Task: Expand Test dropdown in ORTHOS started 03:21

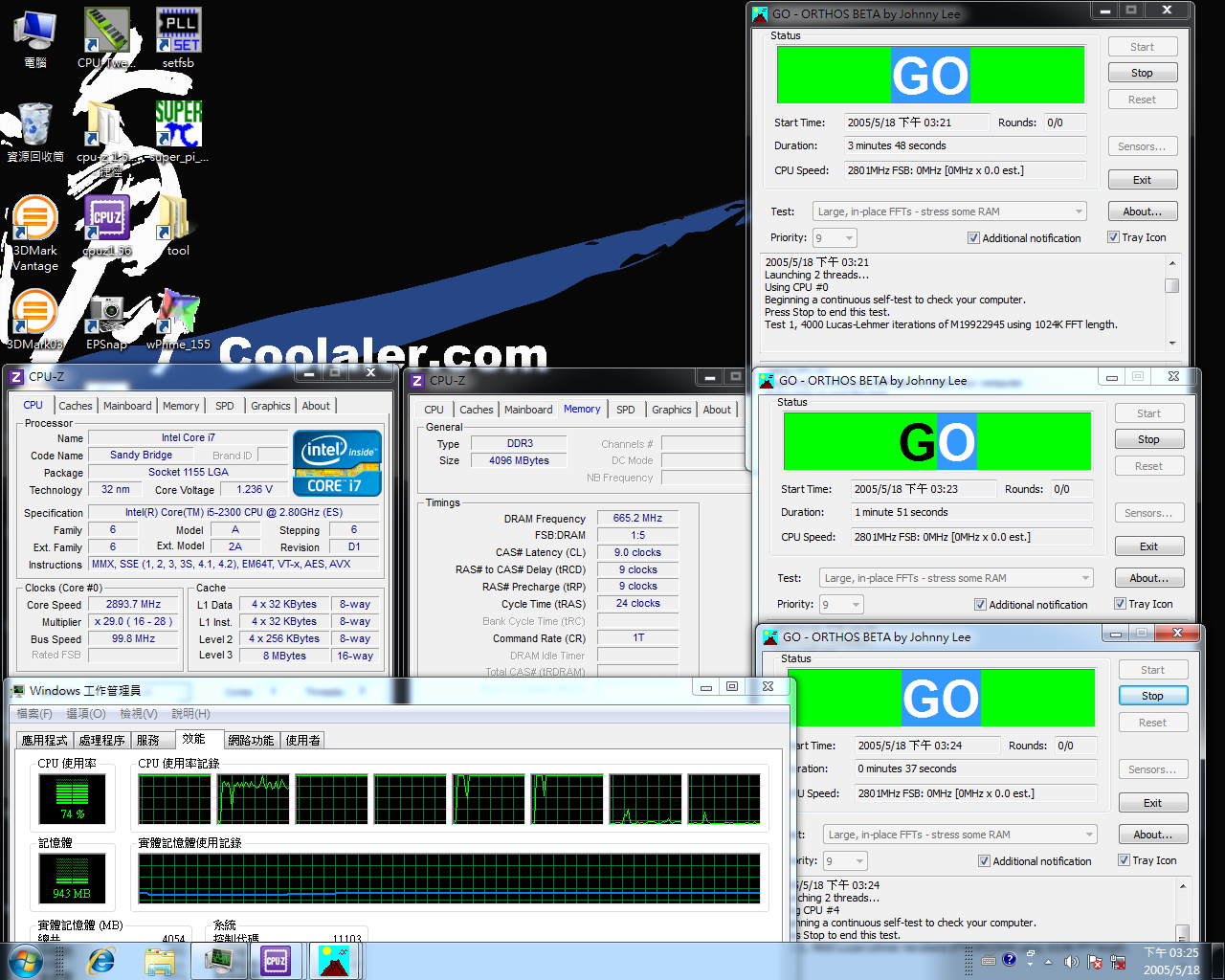Action: 1079,212
